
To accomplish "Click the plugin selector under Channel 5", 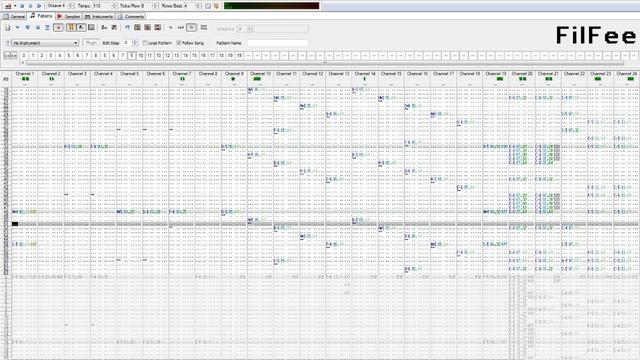I will pyautogui.click(x=129, y=84).
